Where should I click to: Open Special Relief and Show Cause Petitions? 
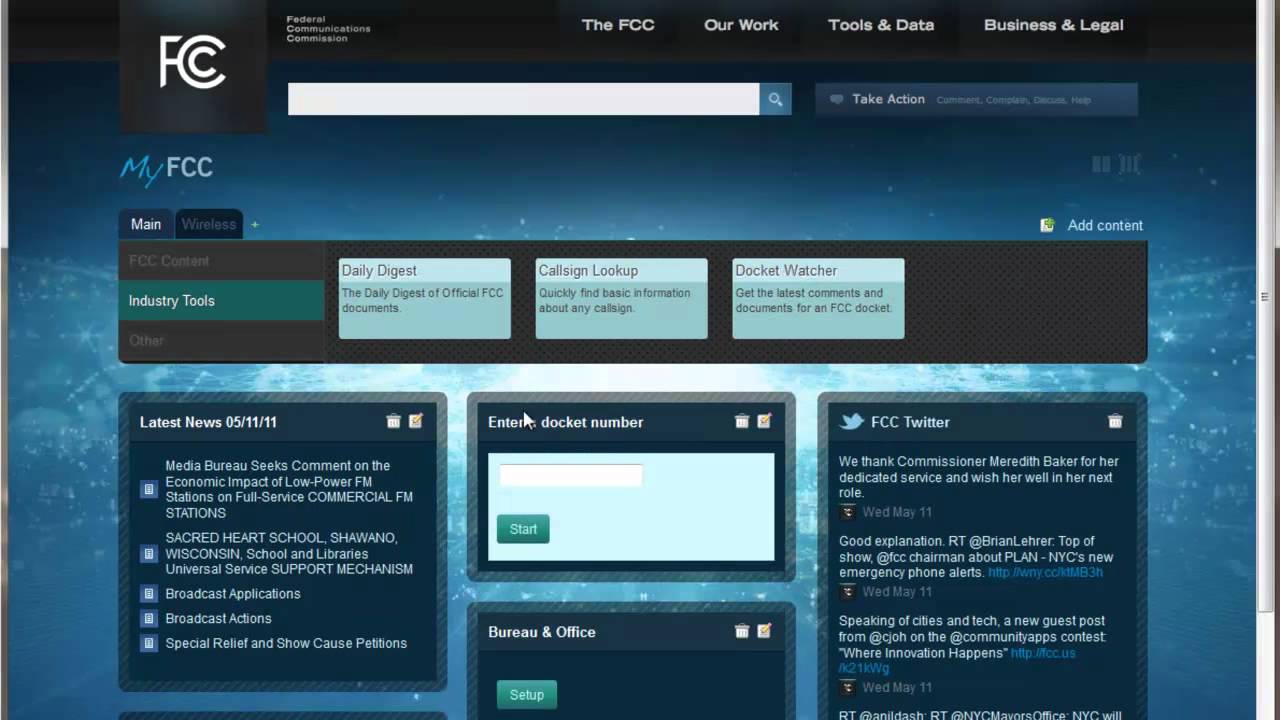click(x=286, y=643)
